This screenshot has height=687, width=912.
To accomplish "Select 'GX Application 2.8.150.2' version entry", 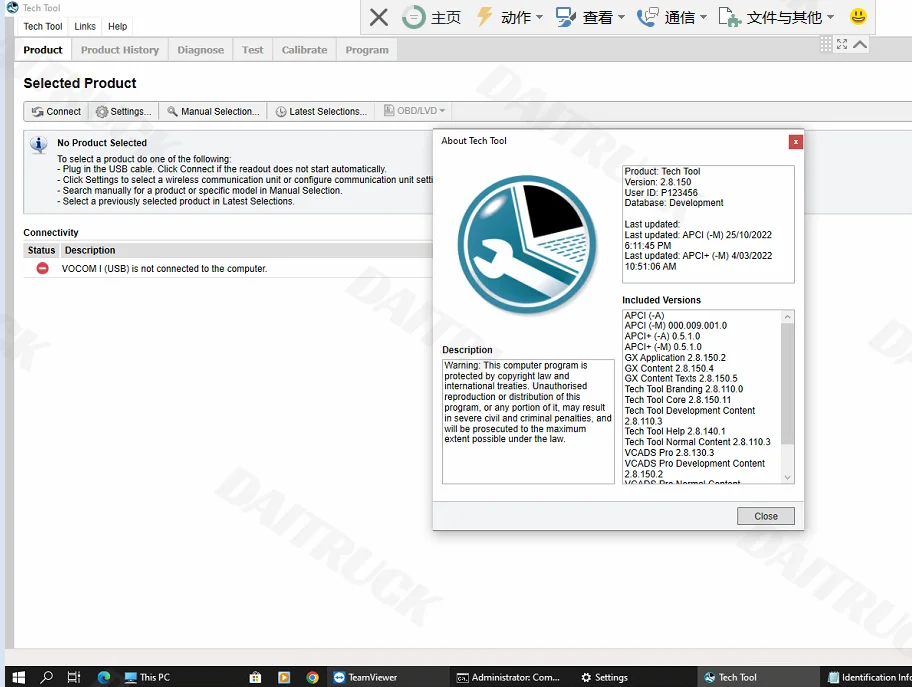I will [675, 358].
